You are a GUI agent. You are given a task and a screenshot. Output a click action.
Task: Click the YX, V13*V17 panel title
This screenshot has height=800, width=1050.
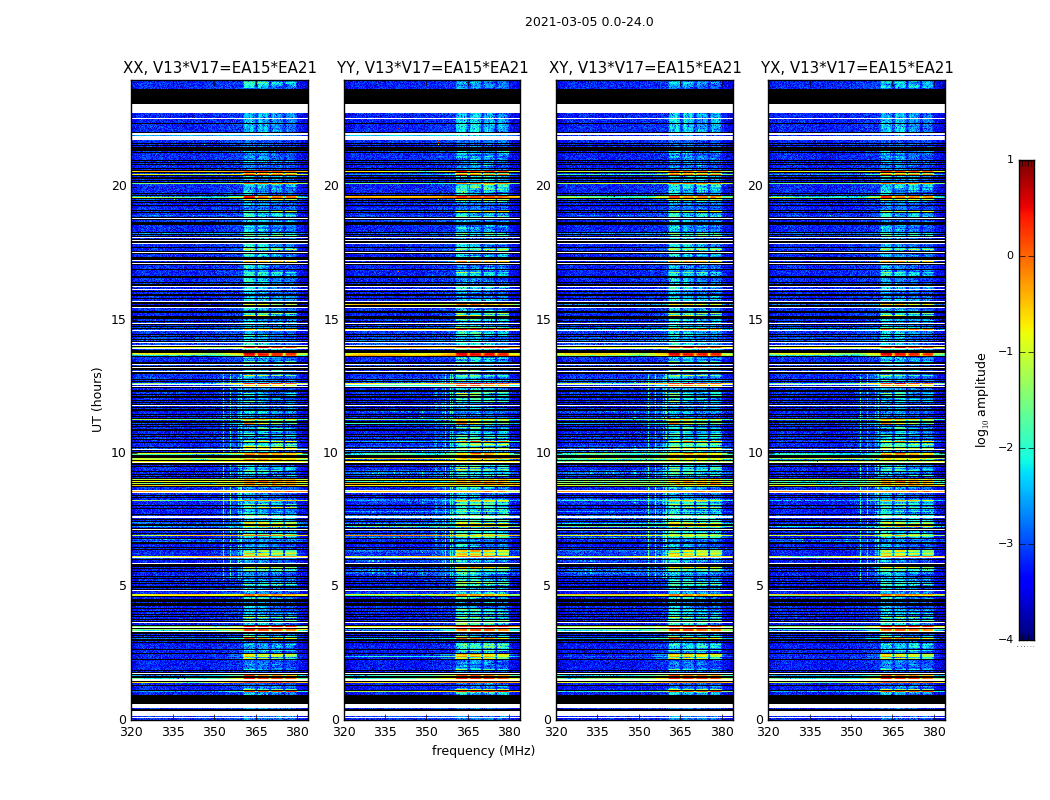click(856, 68)
